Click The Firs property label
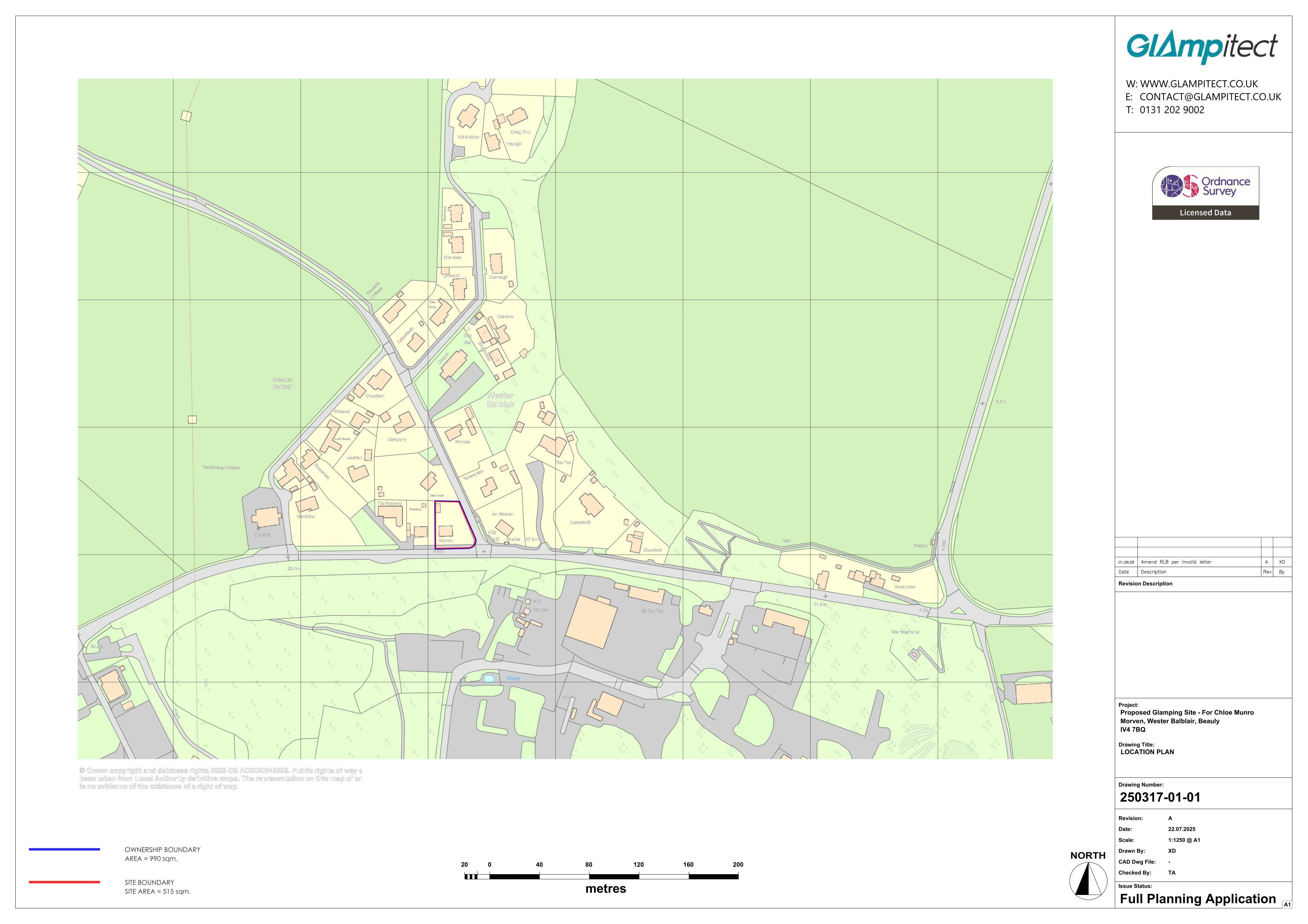The width and height of the screenshot is (1308, 924). [x=563, y=463]
